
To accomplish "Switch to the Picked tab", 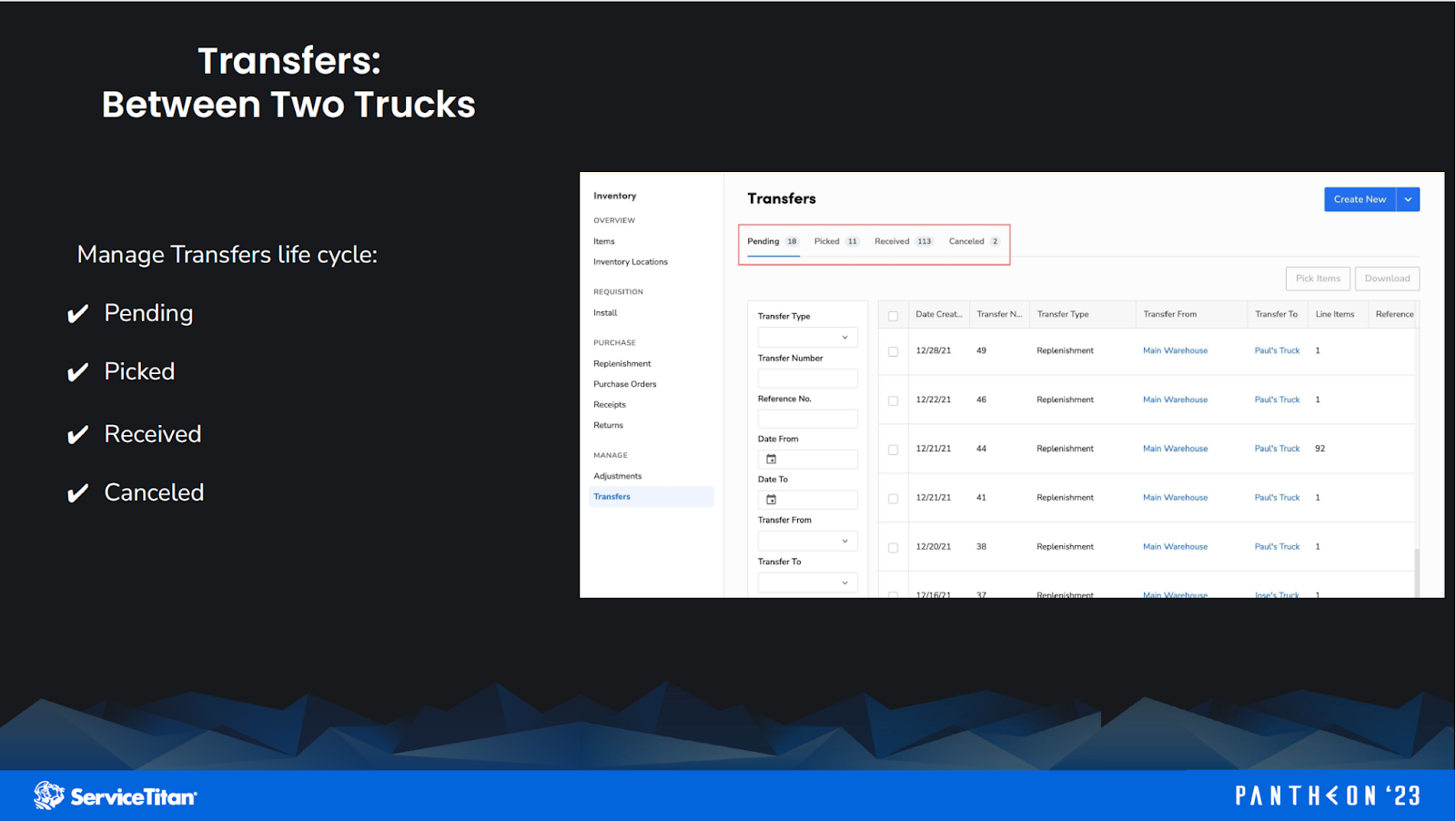I will click(826, 240).
